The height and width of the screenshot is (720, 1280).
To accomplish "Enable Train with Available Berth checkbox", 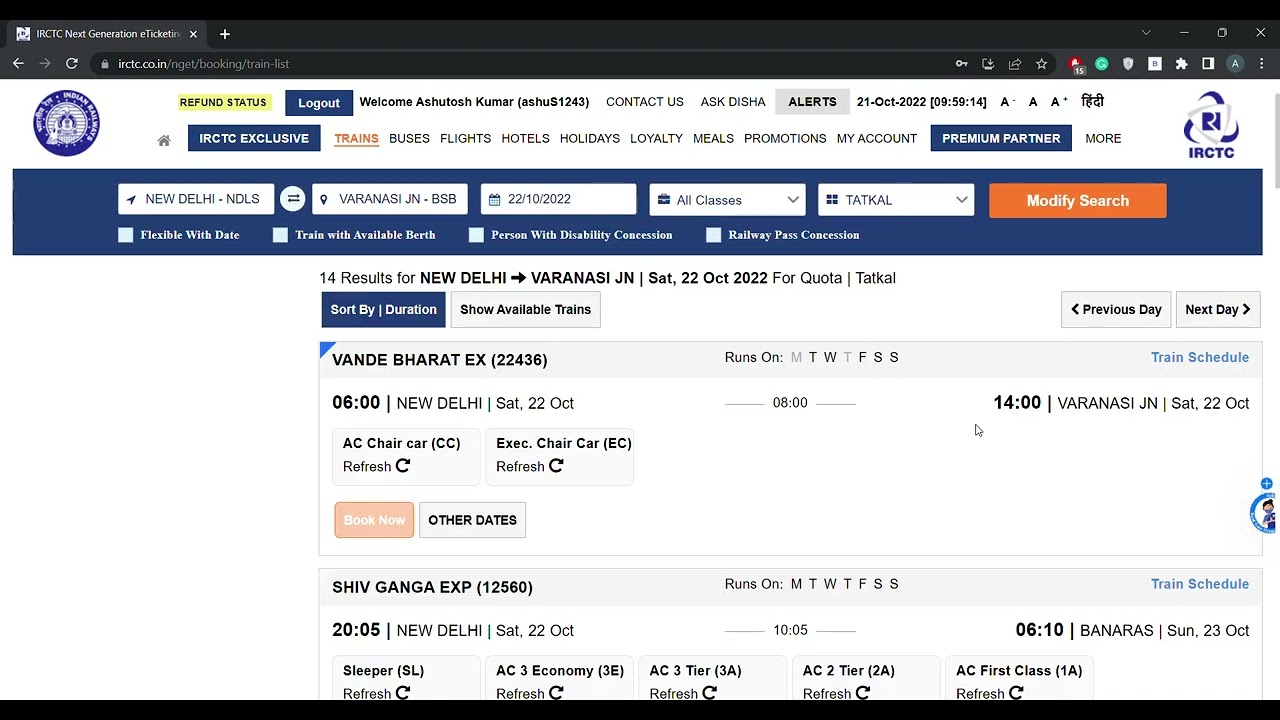I will [x=280, y=235].
